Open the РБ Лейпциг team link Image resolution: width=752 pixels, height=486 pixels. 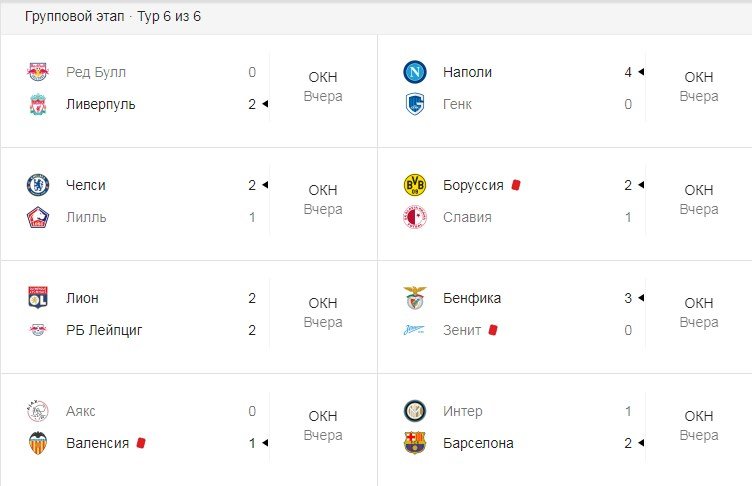(104, 330)
